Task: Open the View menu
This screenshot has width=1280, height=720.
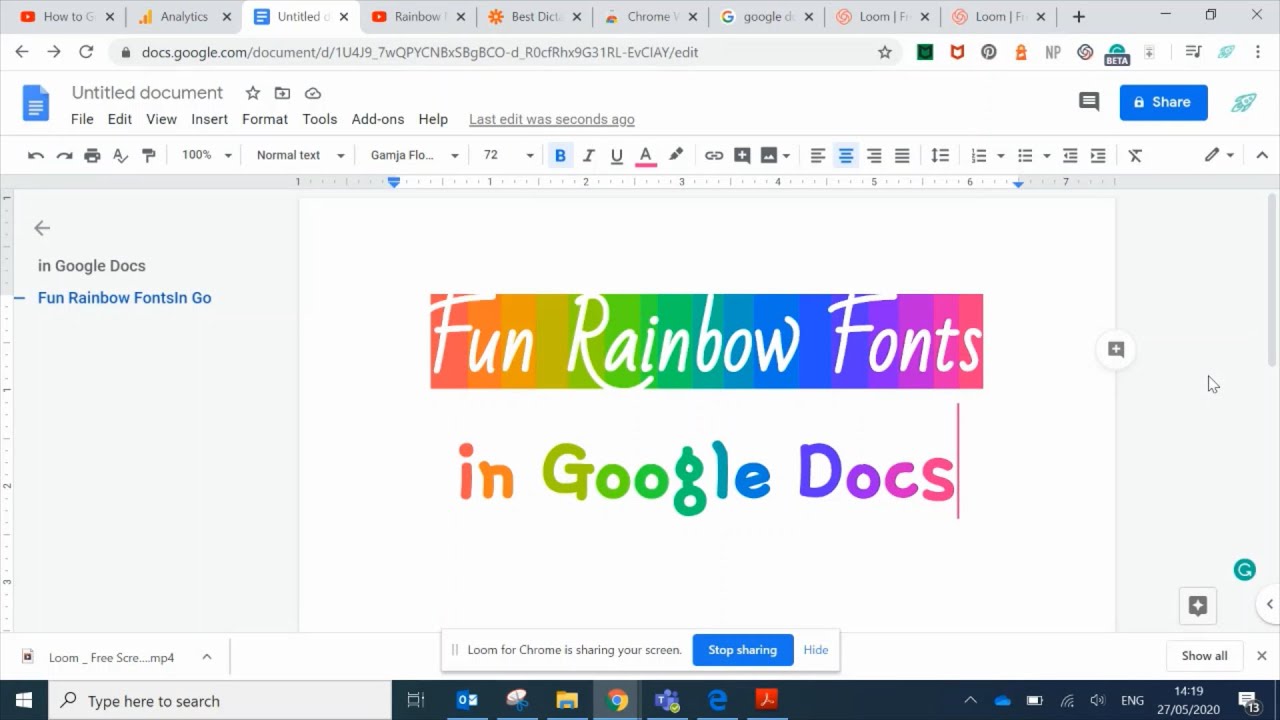Action: [161, 119]
